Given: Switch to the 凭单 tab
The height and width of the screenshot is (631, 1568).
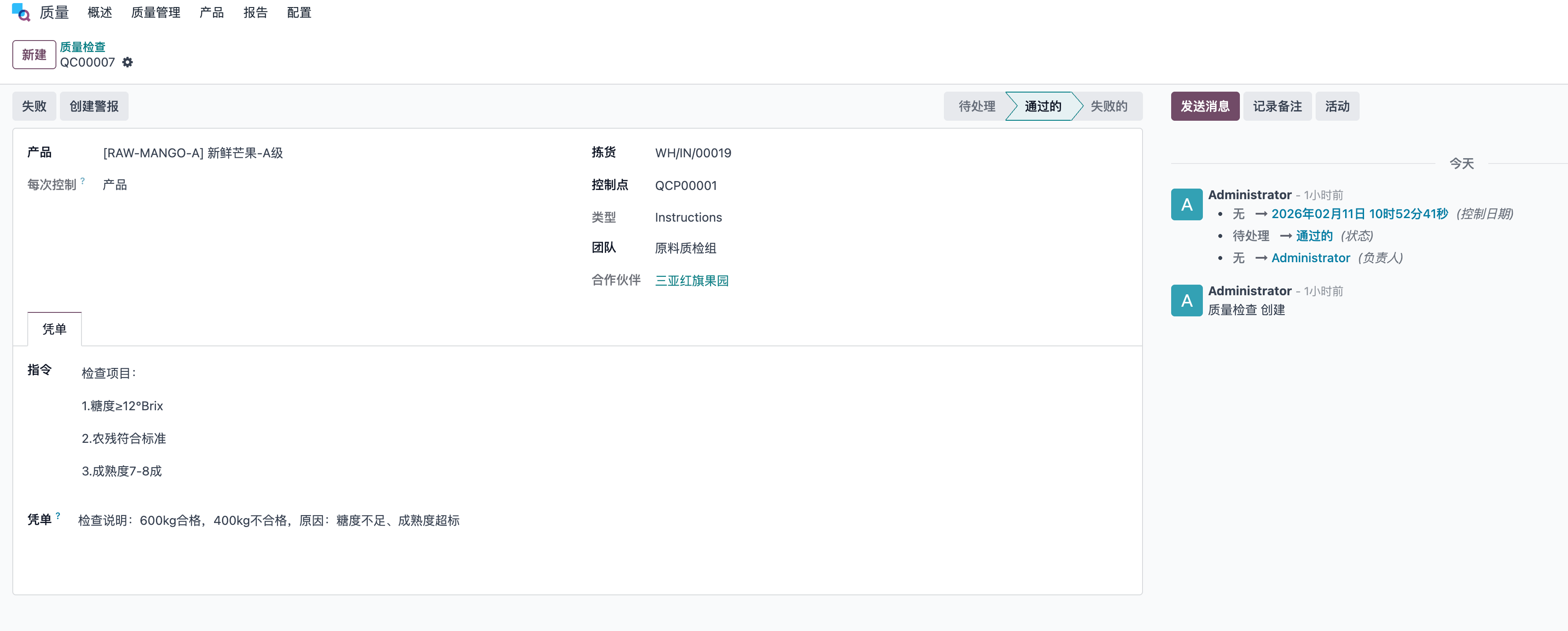Looking at the screenshot, I should click(54, 329).
